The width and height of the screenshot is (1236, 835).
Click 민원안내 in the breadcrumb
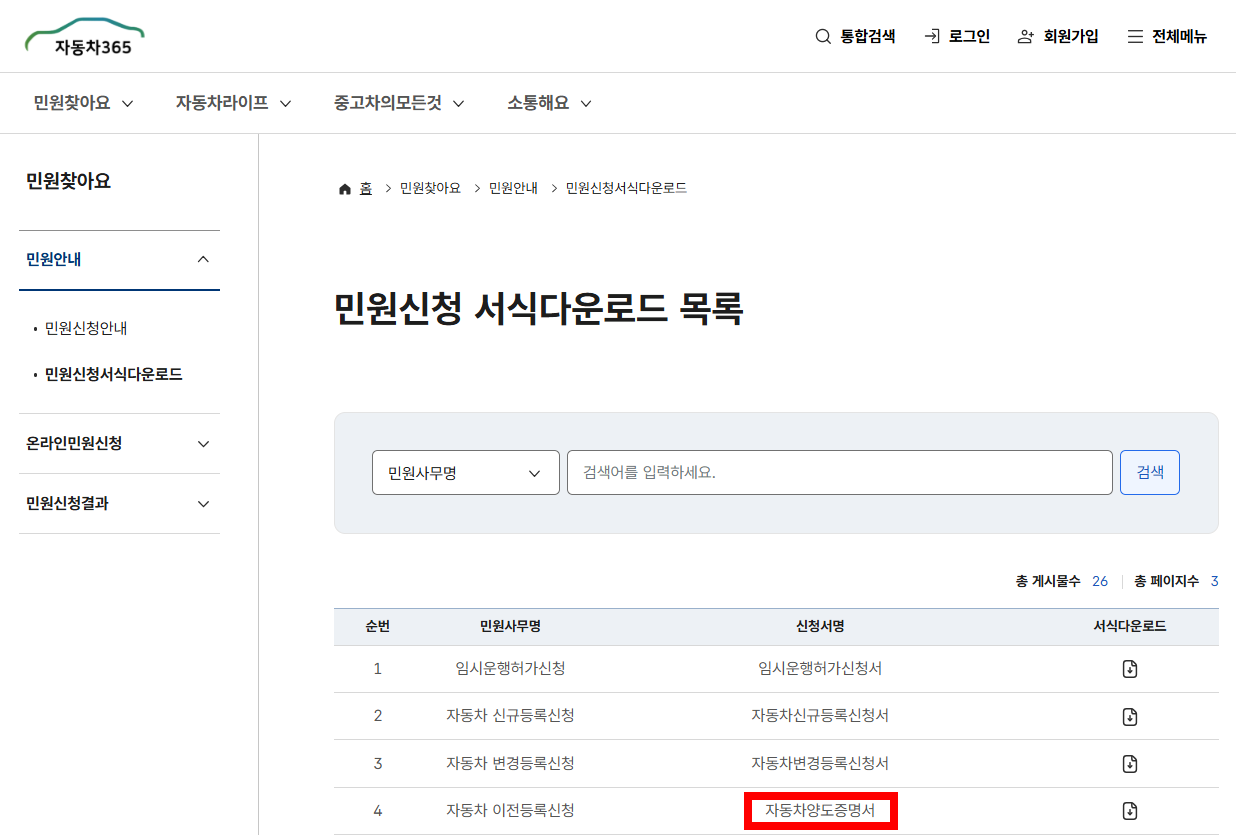pos(513,189)
